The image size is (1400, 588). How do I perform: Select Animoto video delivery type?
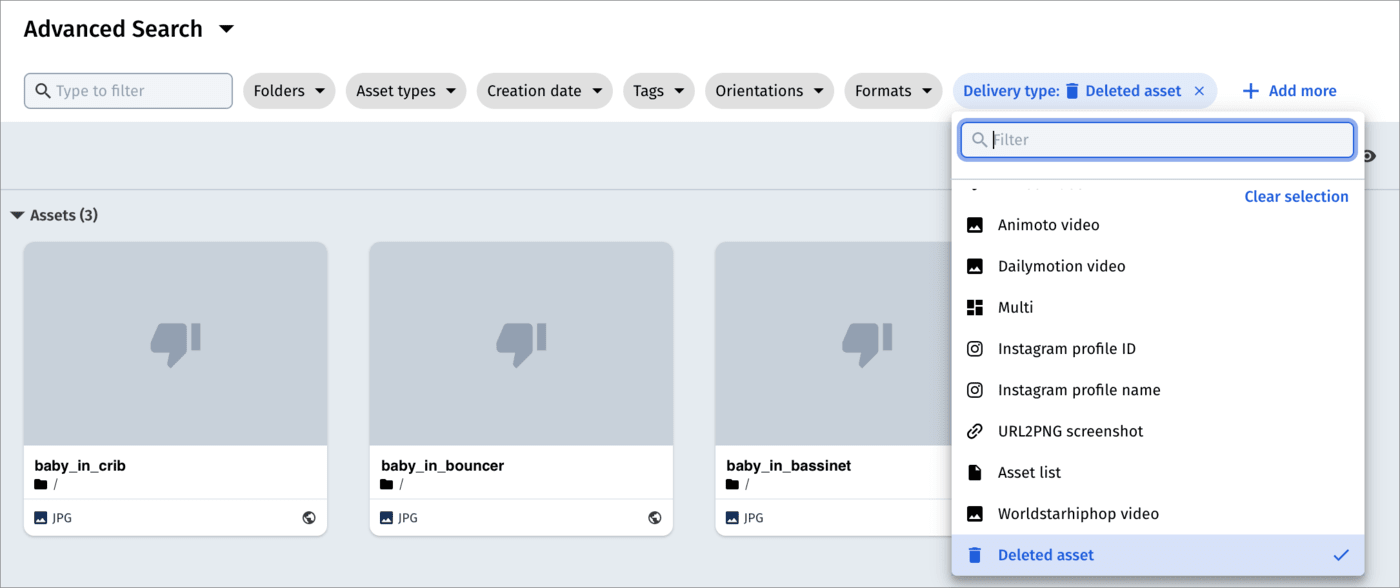[x=1158, y=225]
